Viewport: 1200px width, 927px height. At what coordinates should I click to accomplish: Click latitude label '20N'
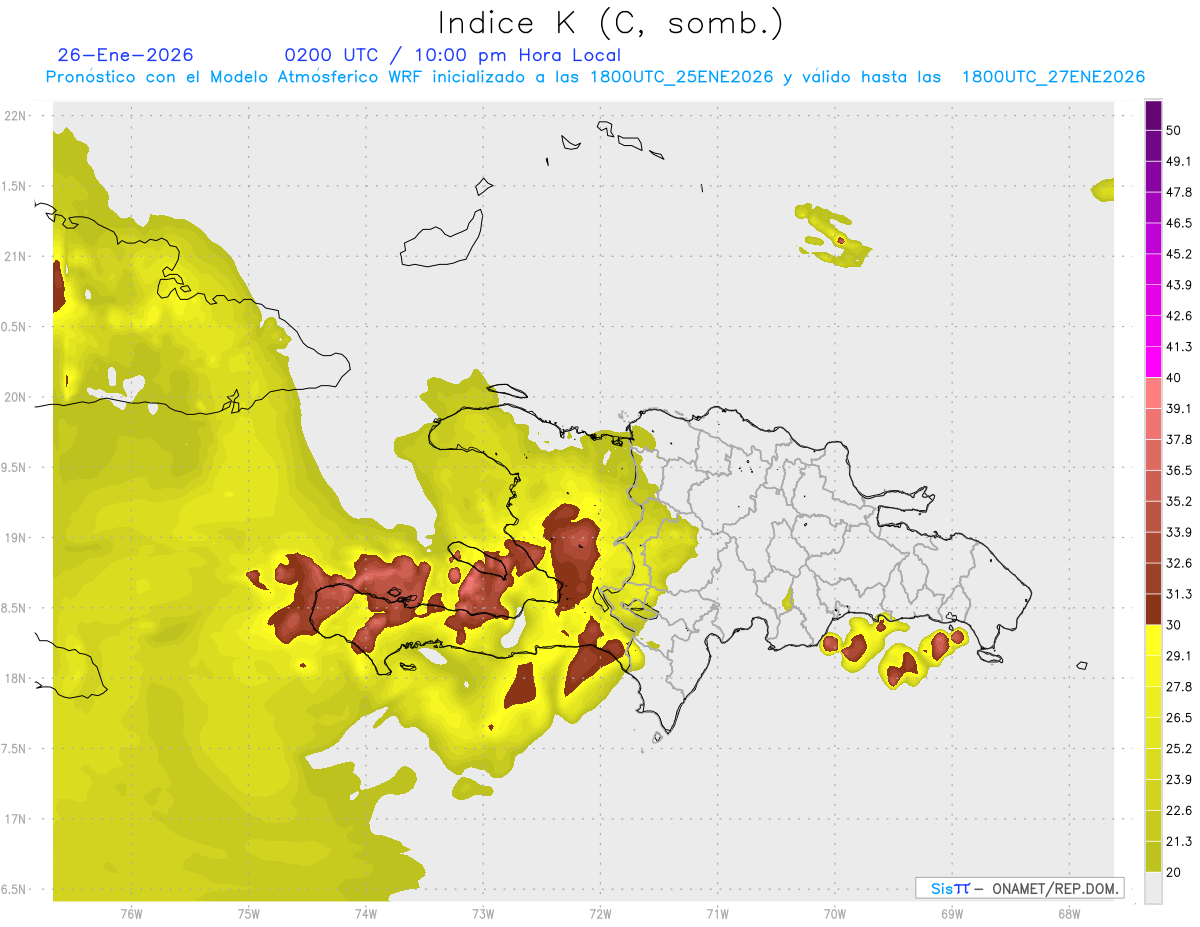14,397
